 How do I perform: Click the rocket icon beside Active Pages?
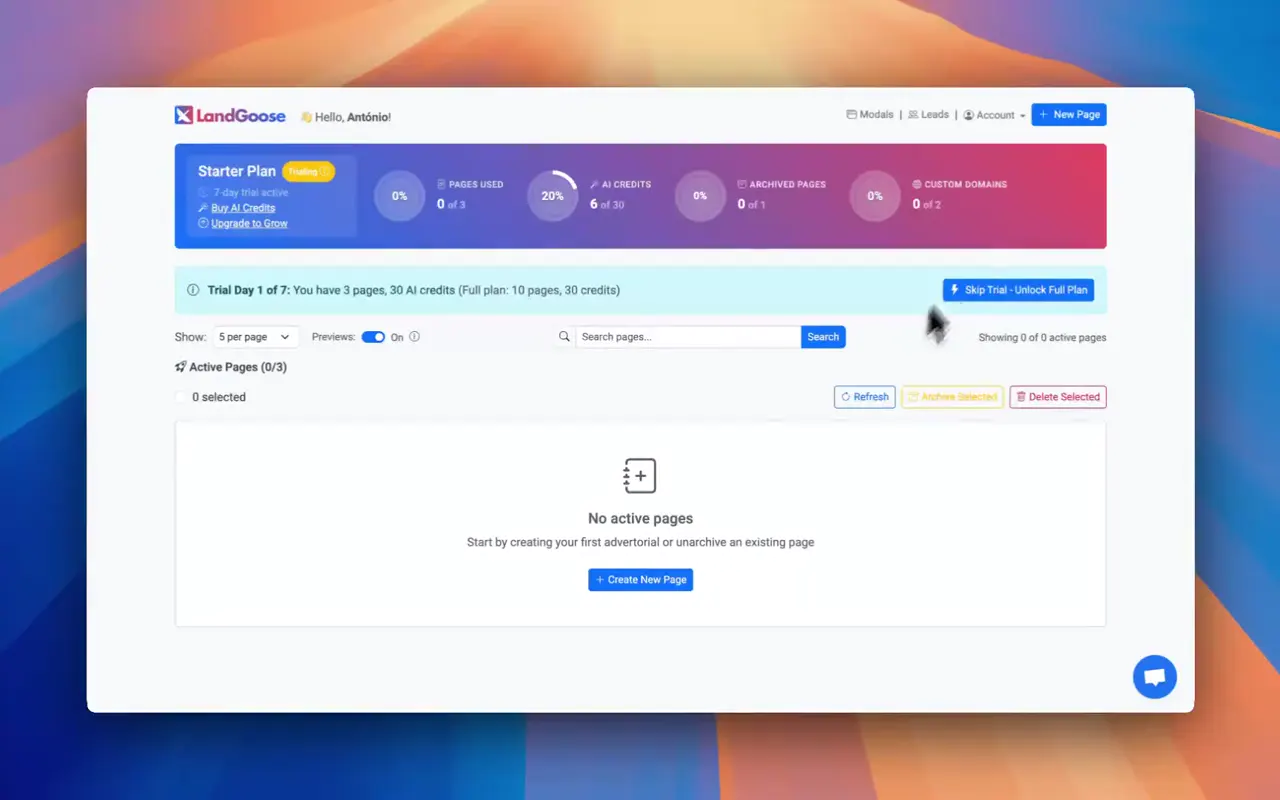(x=181, y=367)
